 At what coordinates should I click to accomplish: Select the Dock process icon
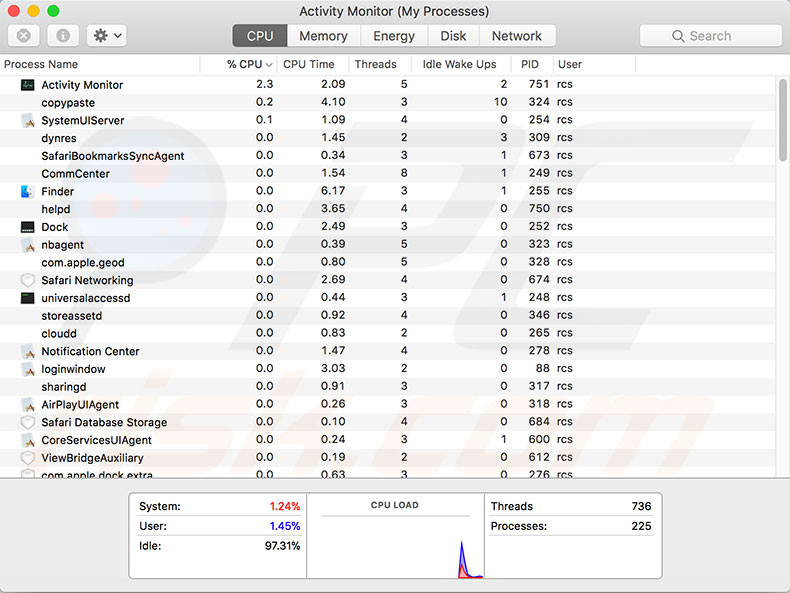pyautogui.click(x=27, y=227)
